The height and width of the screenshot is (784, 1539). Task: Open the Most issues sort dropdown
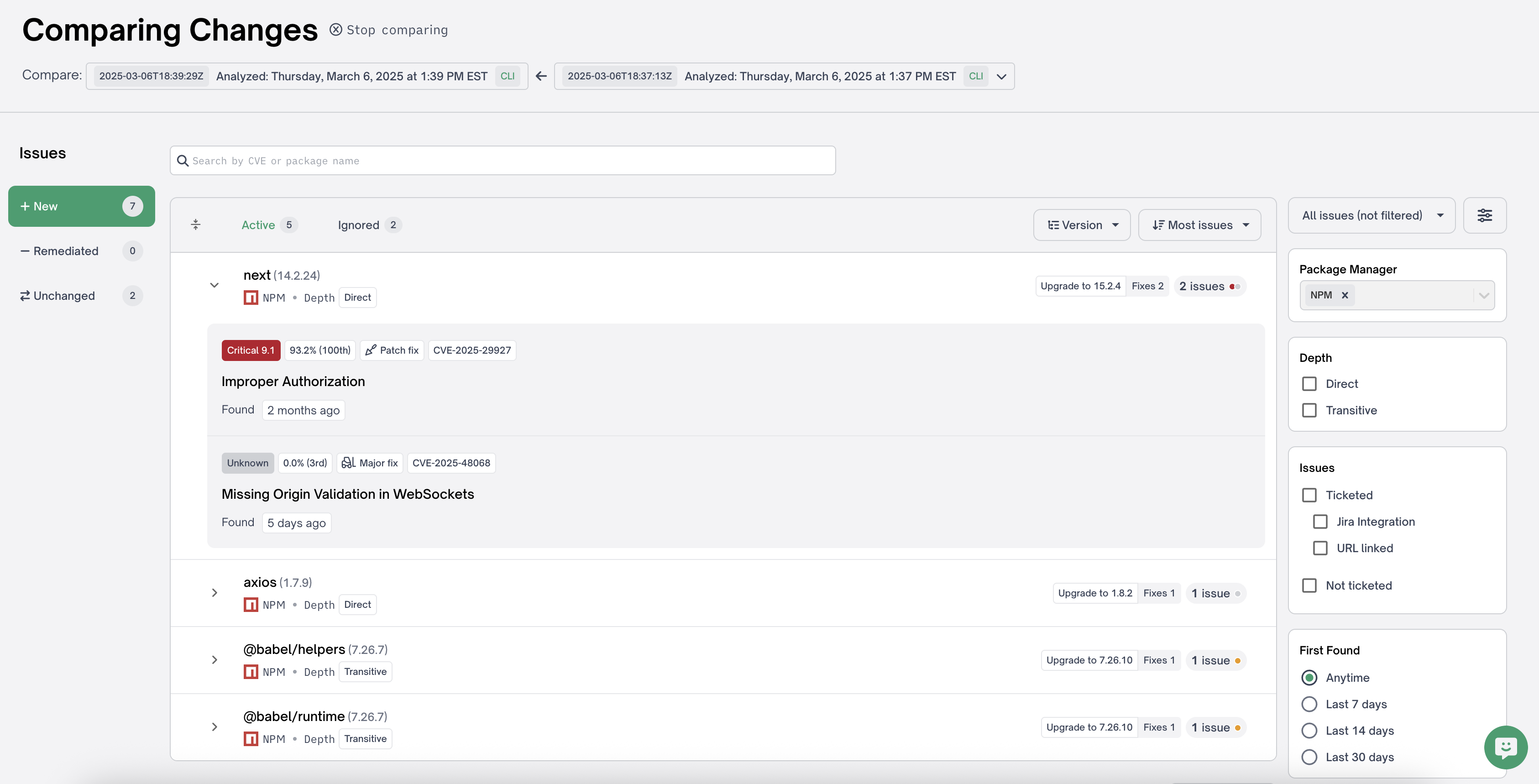coord(1199,225)
